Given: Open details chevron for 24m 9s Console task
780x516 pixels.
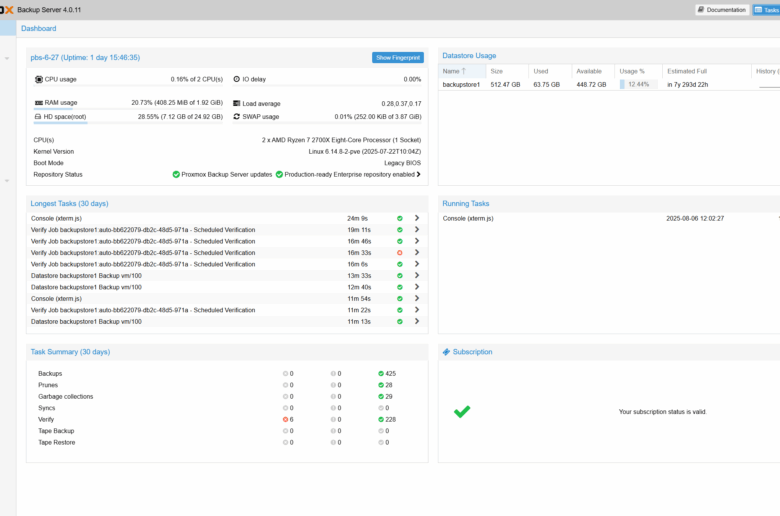Looking at the screenshot, I should (416, 218).
